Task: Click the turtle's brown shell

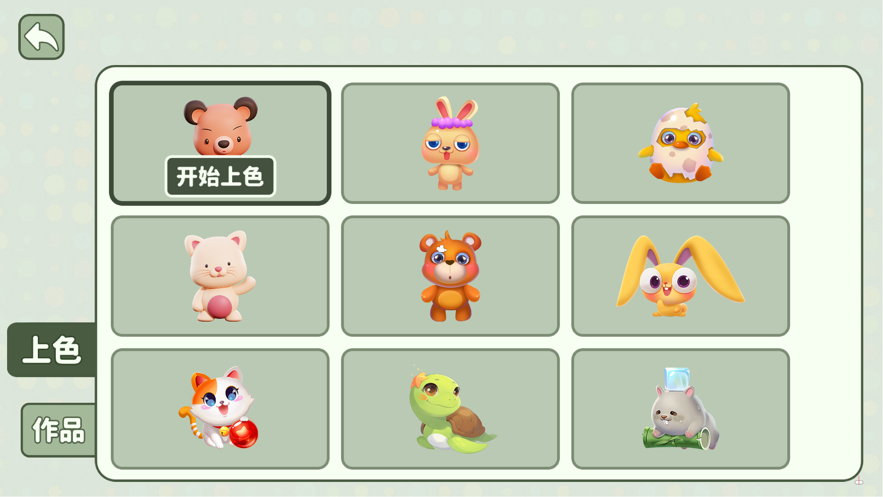Action: point(465,422)
